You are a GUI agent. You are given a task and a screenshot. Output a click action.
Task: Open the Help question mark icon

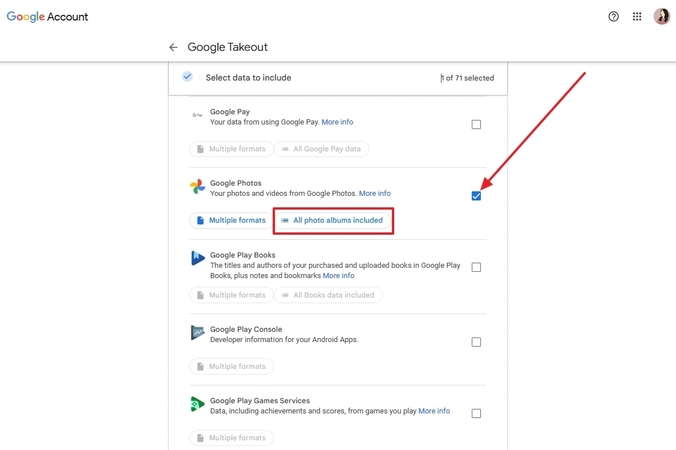[613, 17]
